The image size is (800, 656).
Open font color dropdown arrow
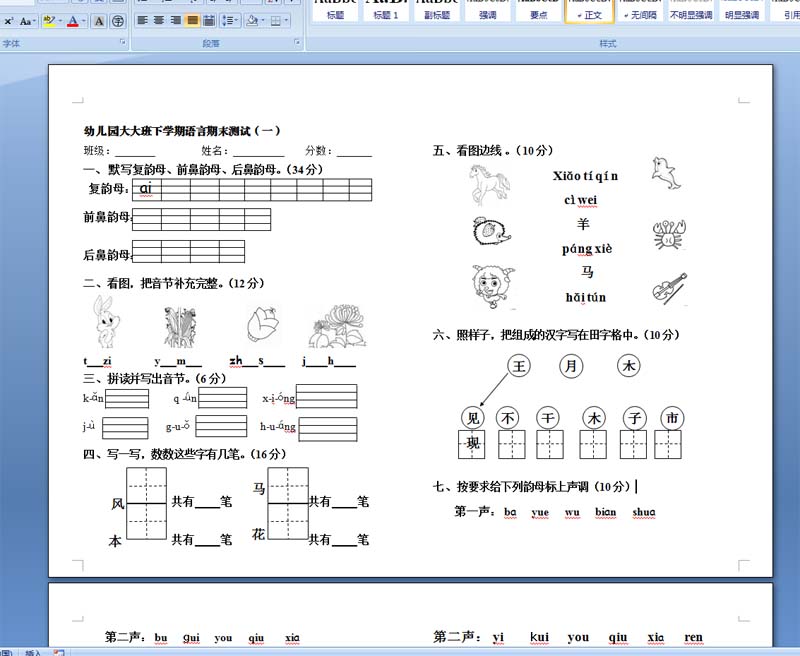tap(84, 21)
